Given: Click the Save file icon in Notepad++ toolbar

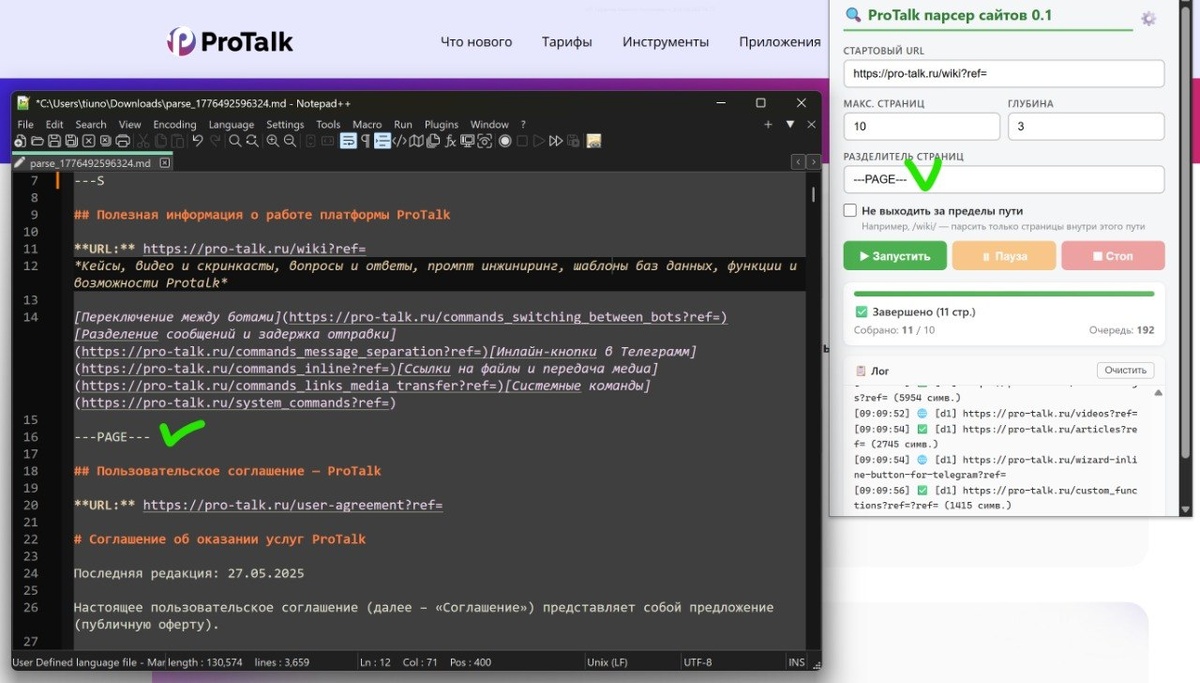Looking at the screenshot, I should coord(54,141).
